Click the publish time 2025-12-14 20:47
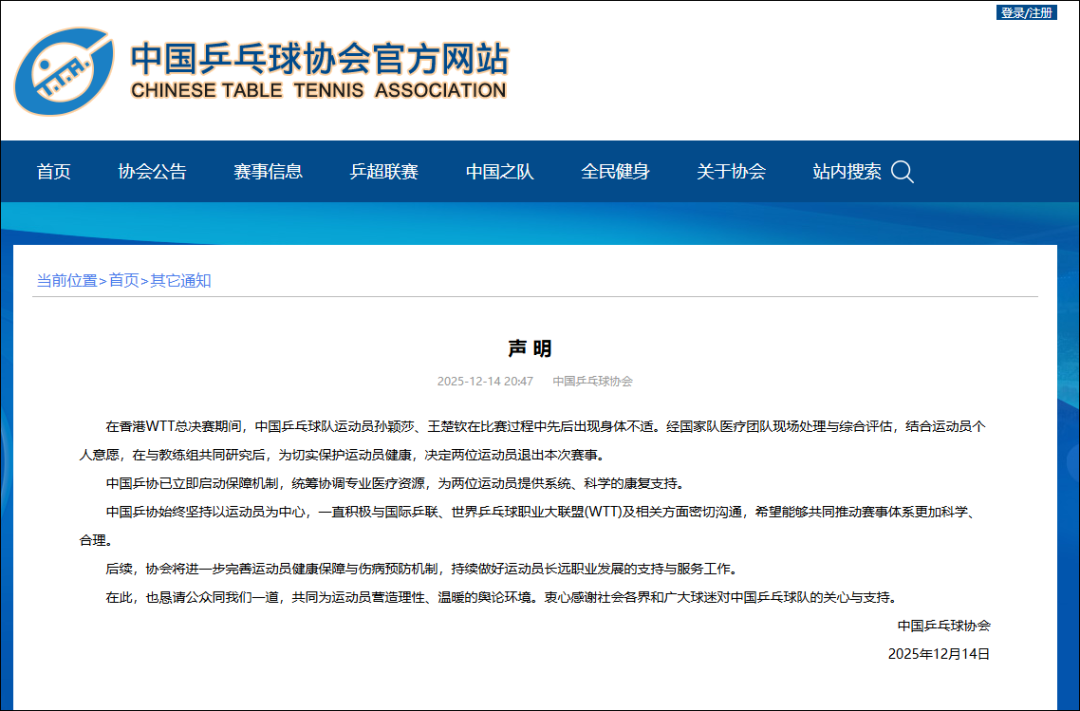1080x711 pixels. pos(485,381)
